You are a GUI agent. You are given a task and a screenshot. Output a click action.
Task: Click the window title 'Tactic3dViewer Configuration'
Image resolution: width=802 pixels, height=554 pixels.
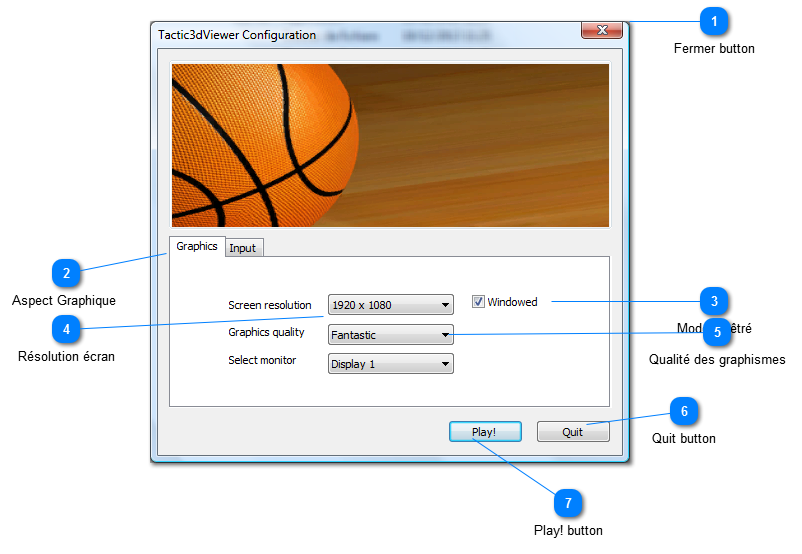[x=237, y=35]
